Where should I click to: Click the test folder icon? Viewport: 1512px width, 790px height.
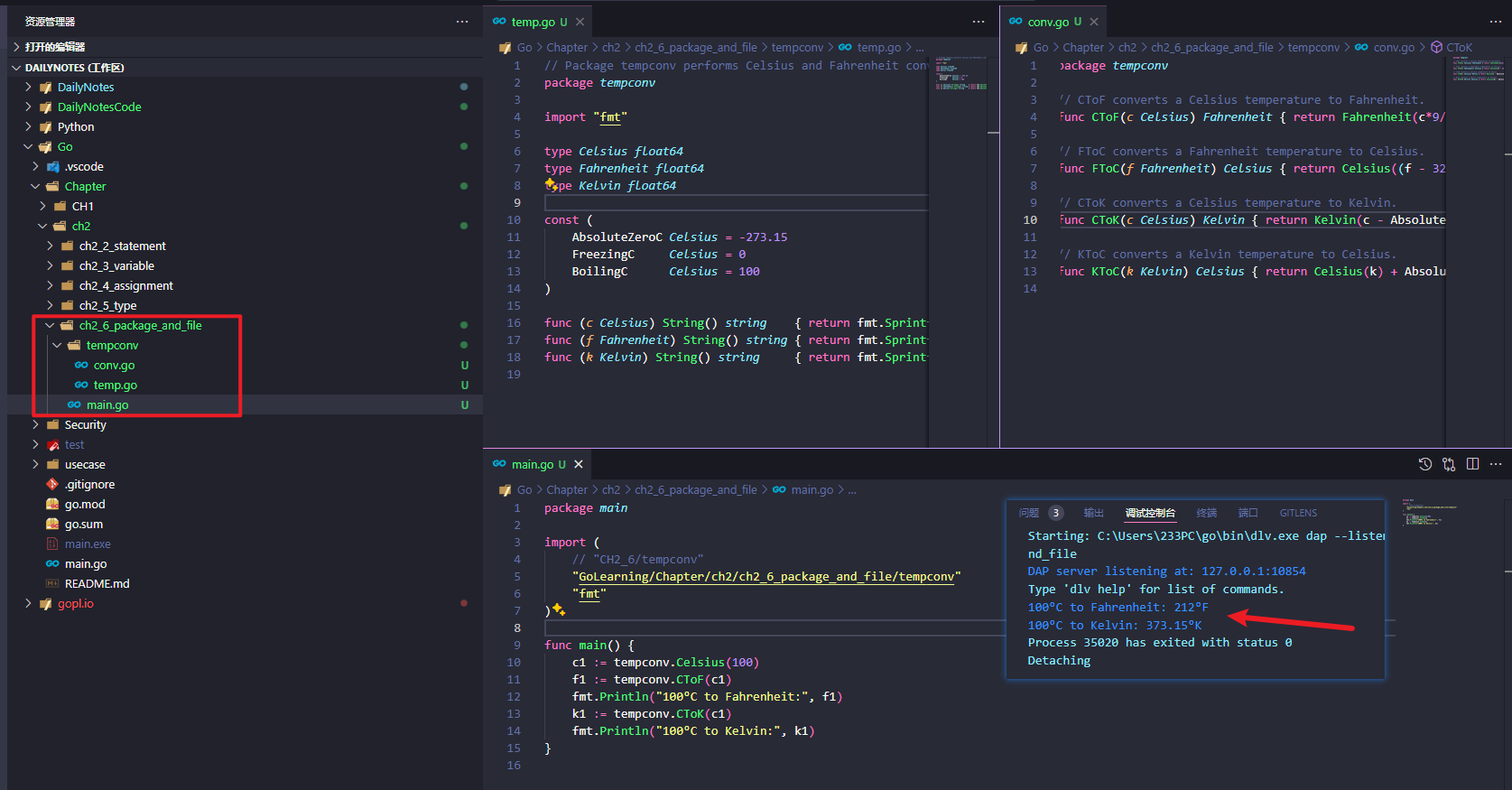coord(52,444)
